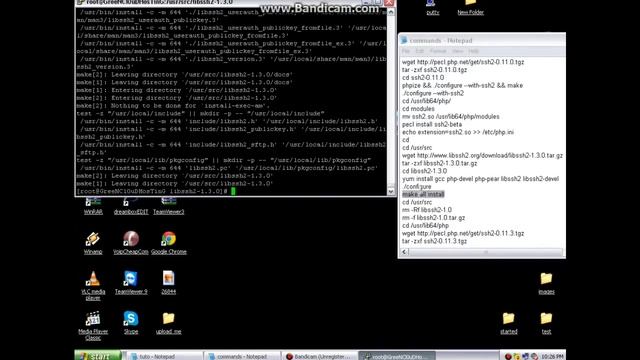Click the 'tar -zxf ssh2-0.11.3.tgz' line
Image resolution: width=640 pixels, height=360 pixels.
[434, 241]
